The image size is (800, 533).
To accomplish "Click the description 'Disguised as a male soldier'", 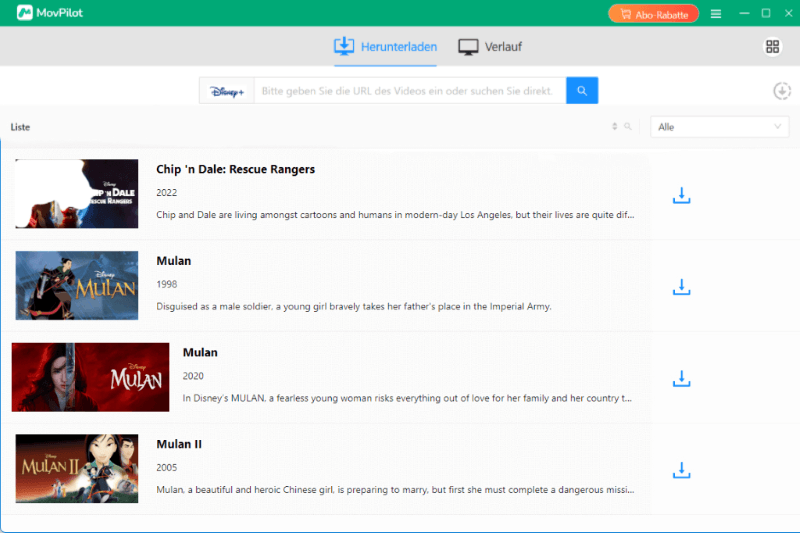I will (354, 307).
